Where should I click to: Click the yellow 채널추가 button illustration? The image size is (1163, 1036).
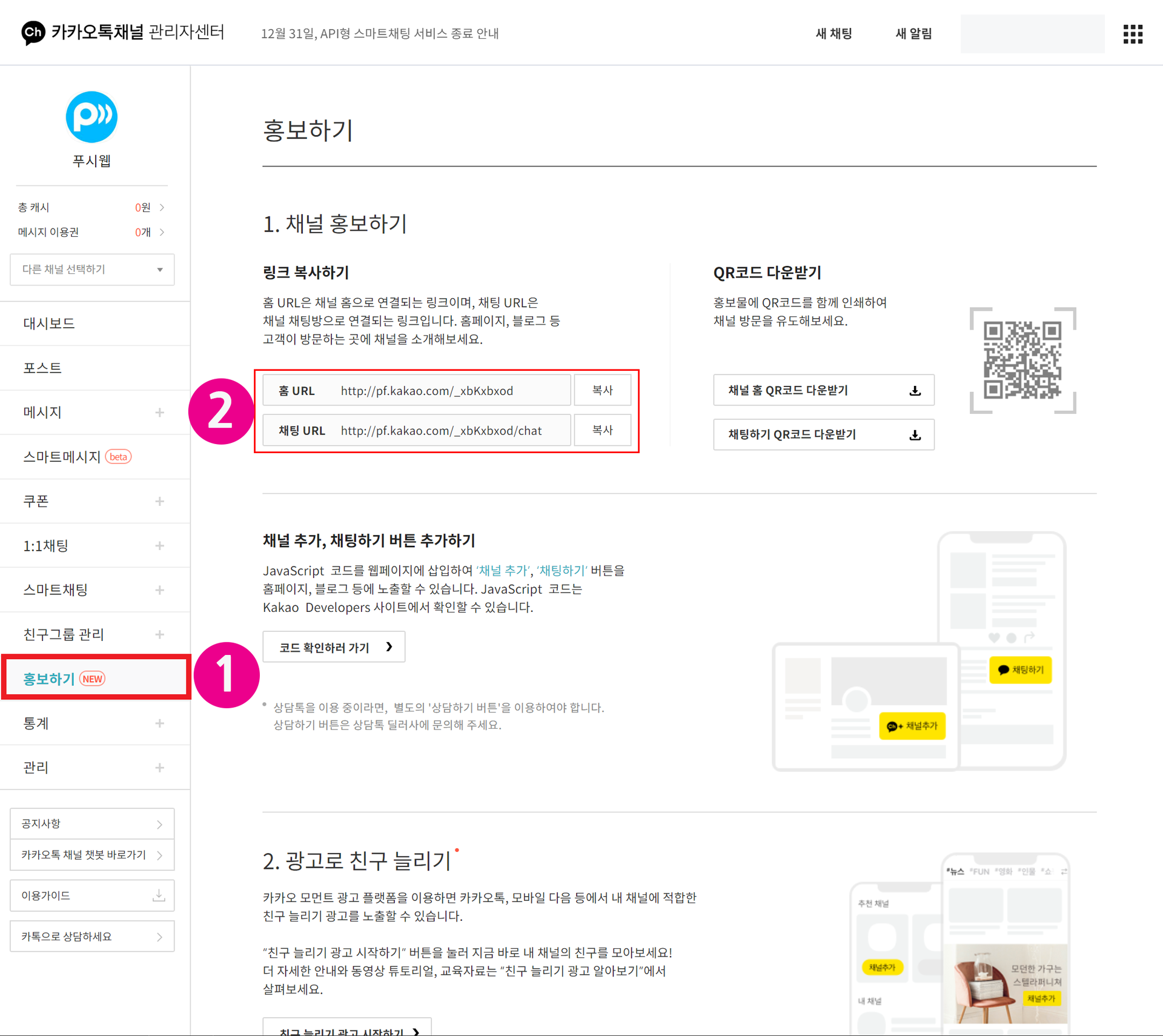(912, 726)
